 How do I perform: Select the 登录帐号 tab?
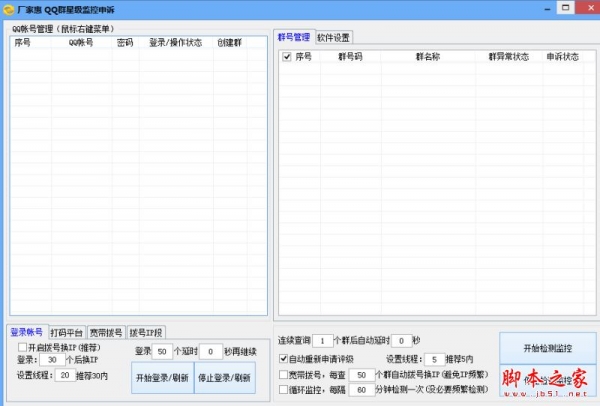[27, 332]
